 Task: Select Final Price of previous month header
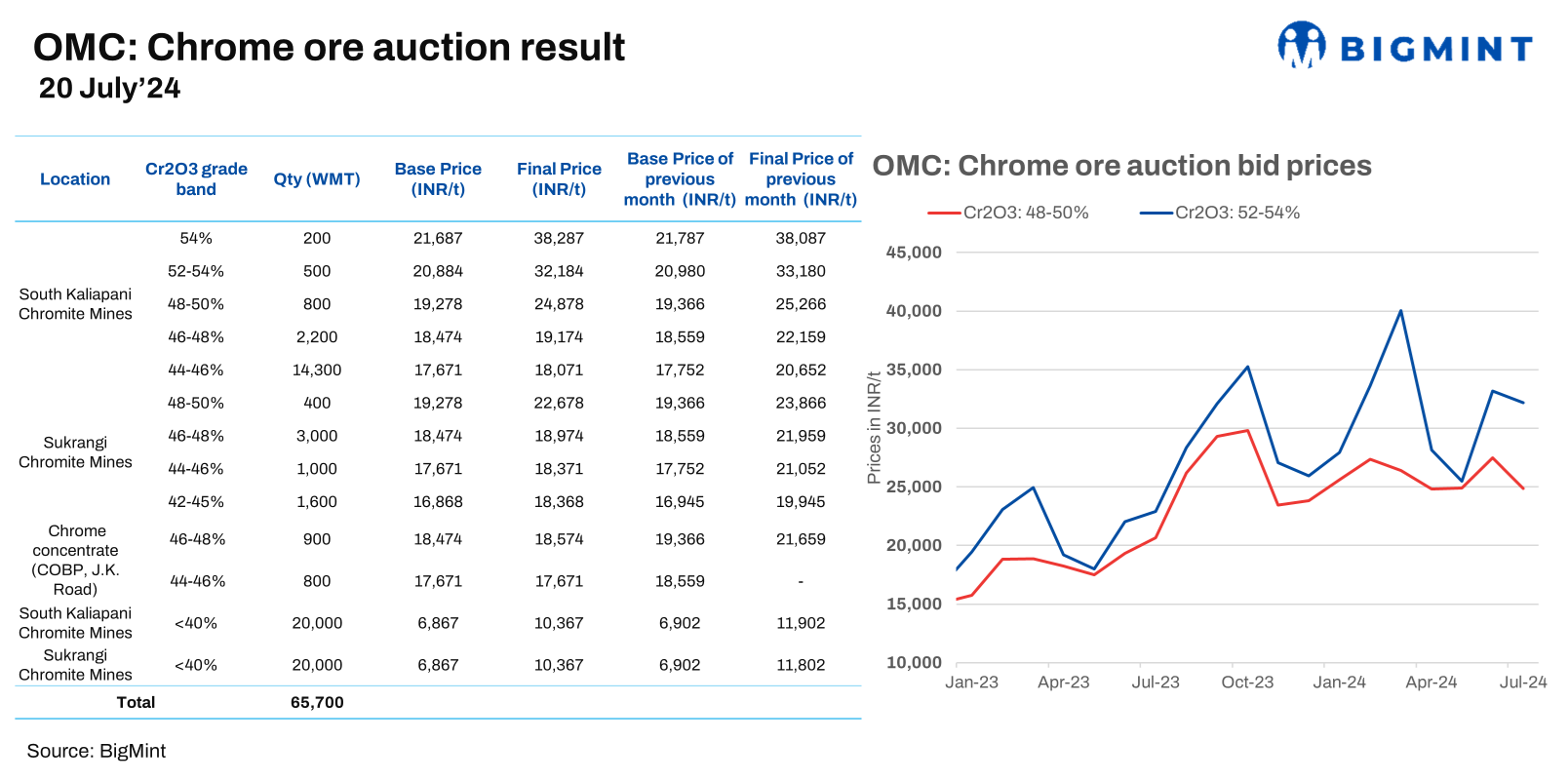[x=801, y=179]
